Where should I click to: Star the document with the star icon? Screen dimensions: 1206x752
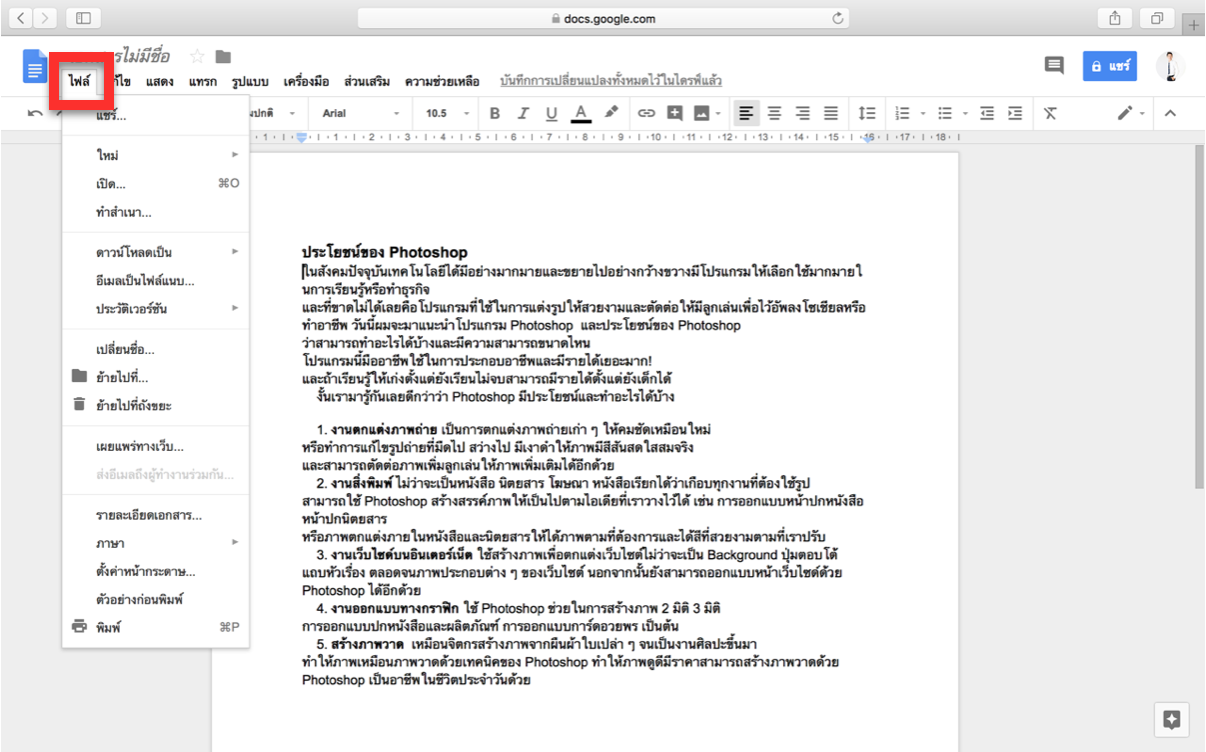tap(197, 56)
